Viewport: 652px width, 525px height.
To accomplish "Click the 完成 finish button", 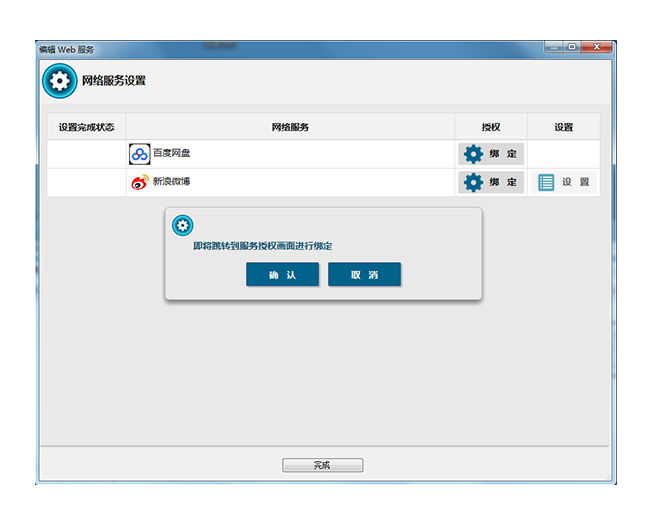I will (x=323, y=465).
